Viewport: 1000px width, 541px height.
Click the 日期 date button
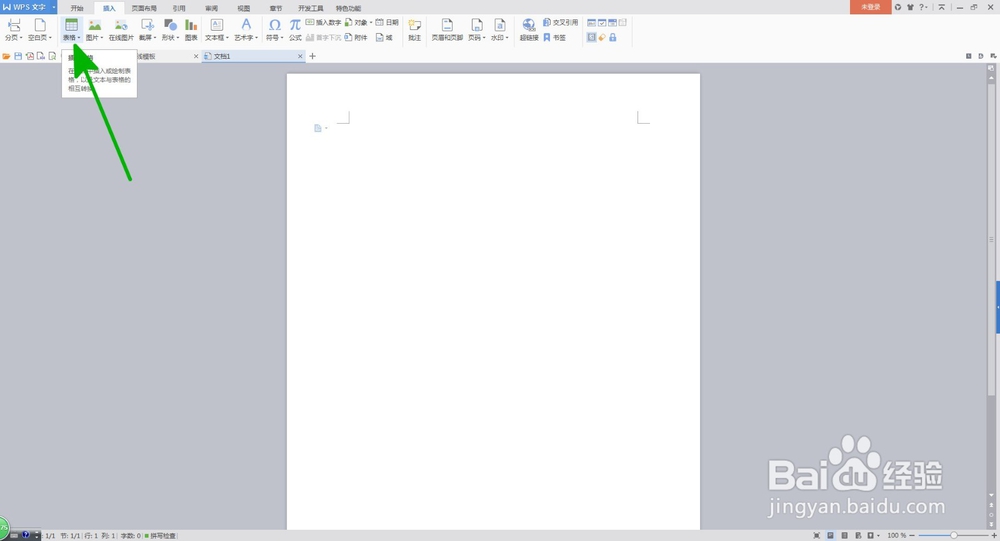[x=387, y=22]
